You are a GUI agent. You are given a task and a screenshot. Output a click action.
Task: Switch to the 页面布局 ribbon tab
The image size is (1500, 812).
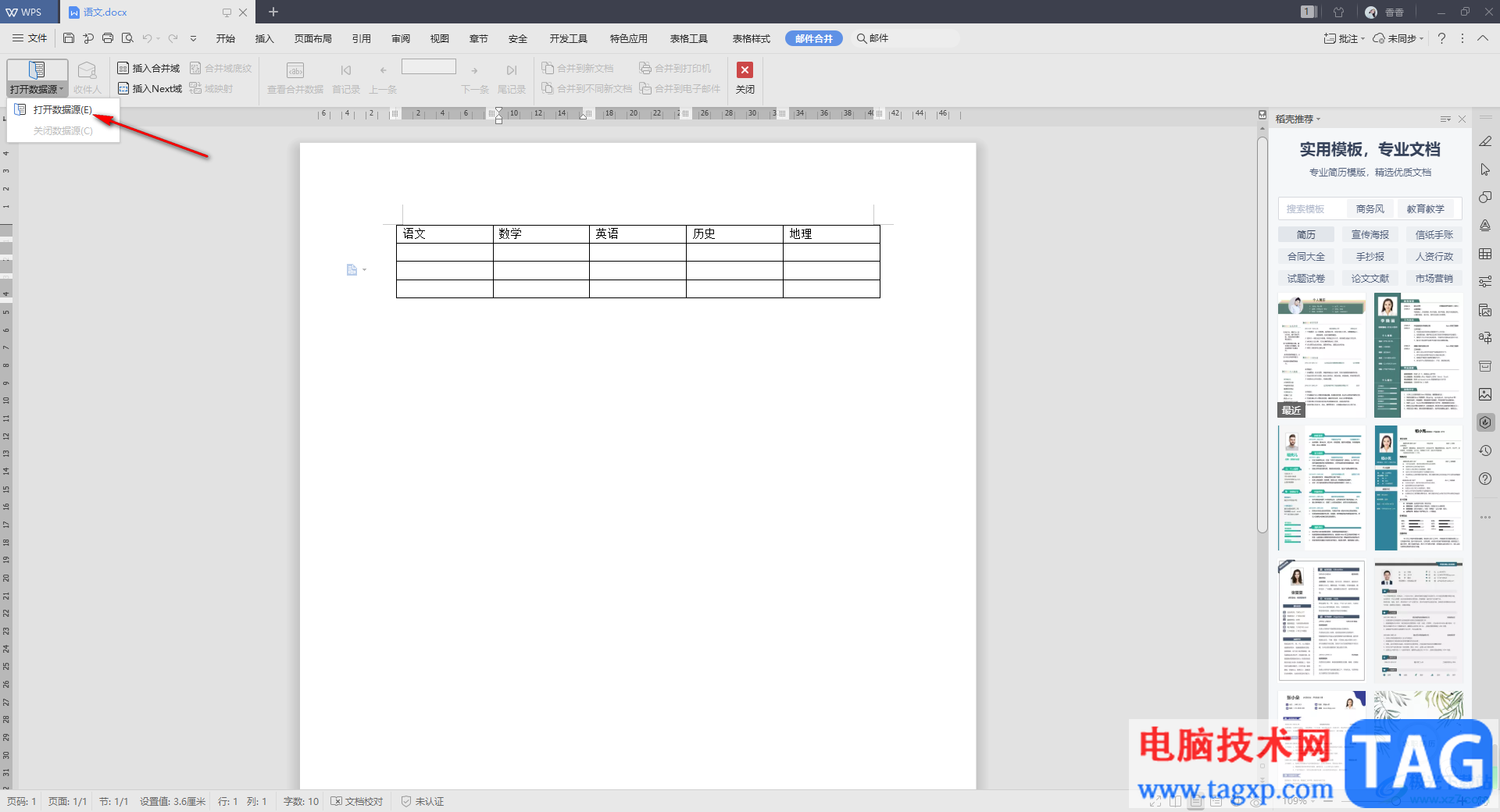[x=313, y=38]
